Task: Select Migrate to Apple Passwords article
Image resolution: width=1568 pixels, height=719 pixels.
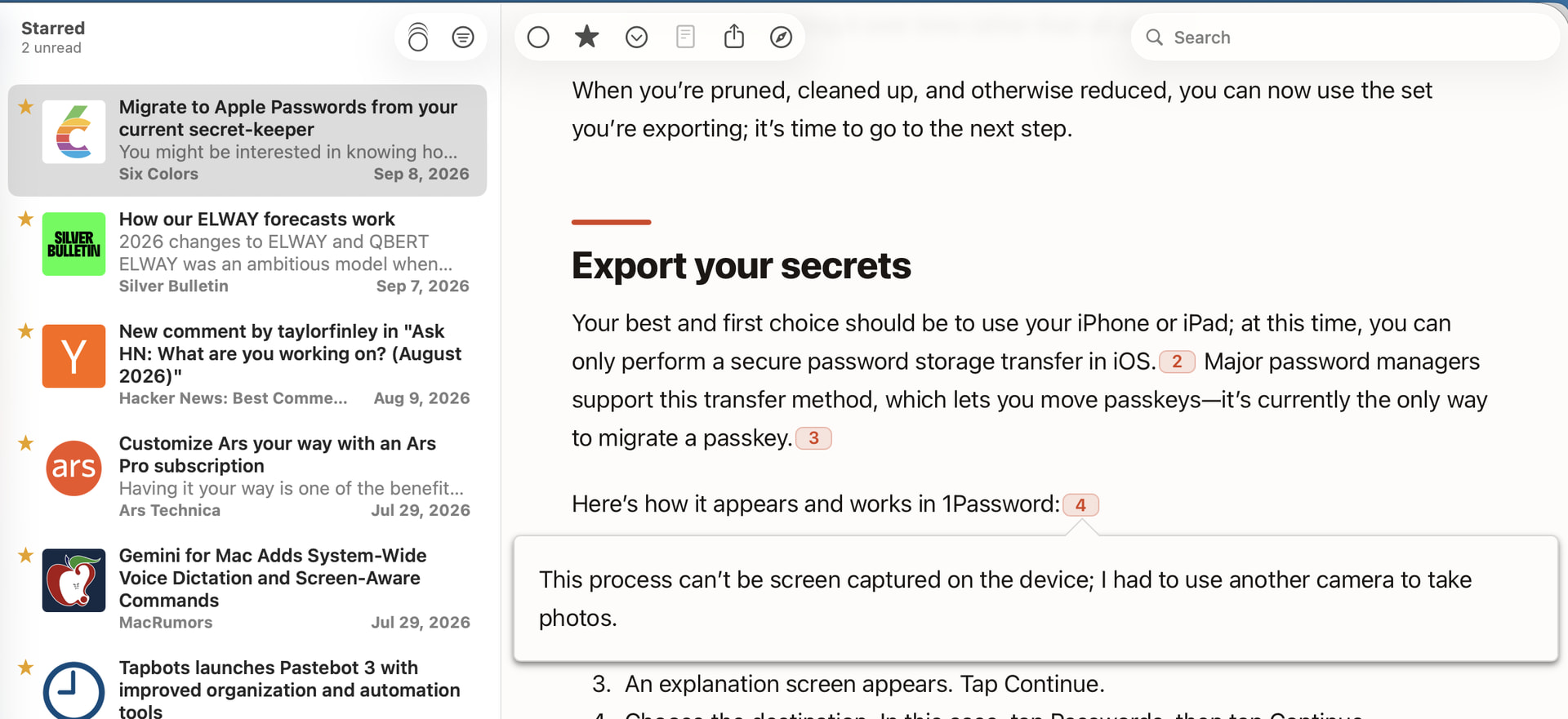Action: click(247, 140)
